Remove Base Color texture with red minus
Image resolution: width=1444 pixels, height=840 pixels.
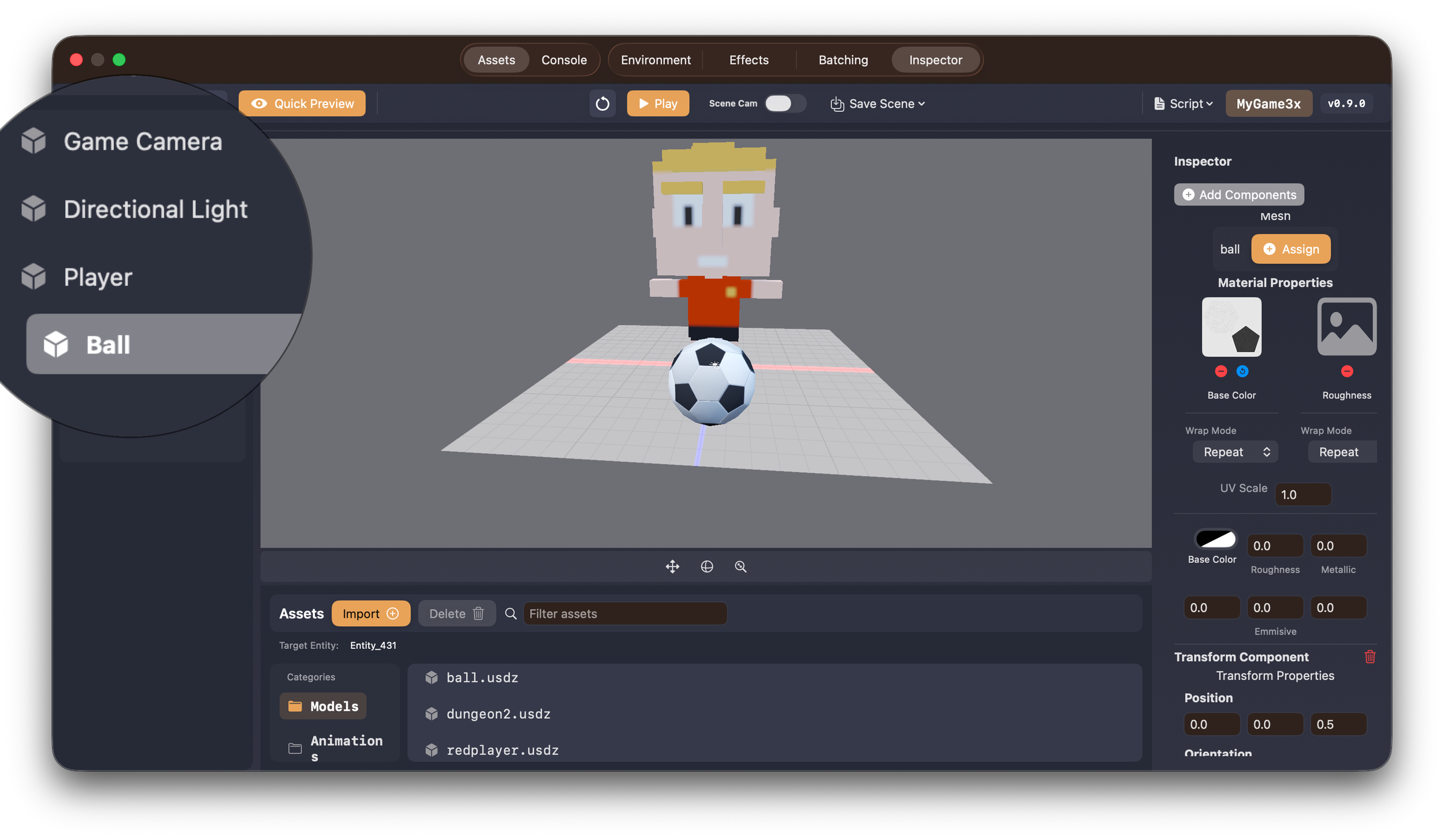(1220, 371)
